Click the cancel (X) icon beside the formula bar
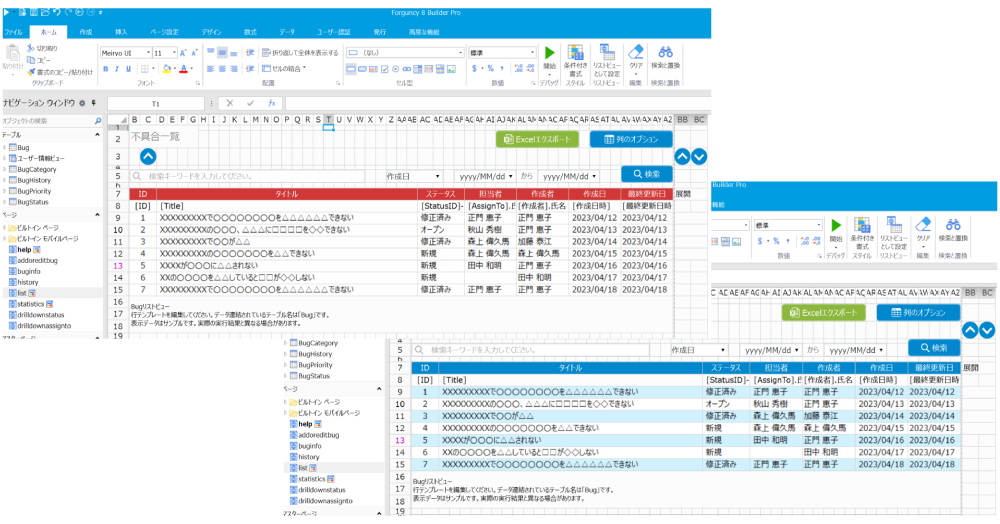1000x524 pixels. point(230,103)
